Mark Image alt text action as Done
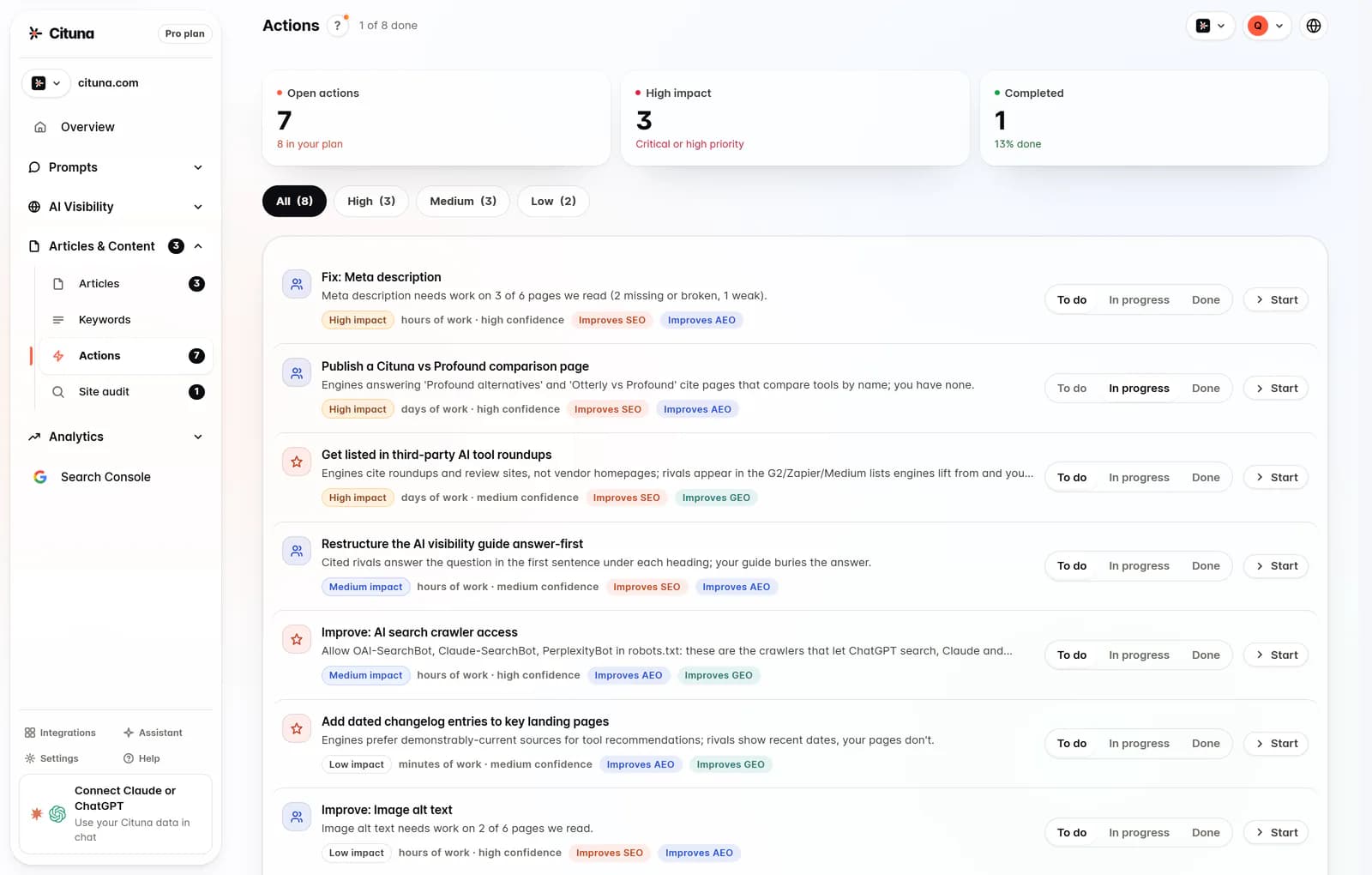The image size is (1372, 875). click(1206, 833)
